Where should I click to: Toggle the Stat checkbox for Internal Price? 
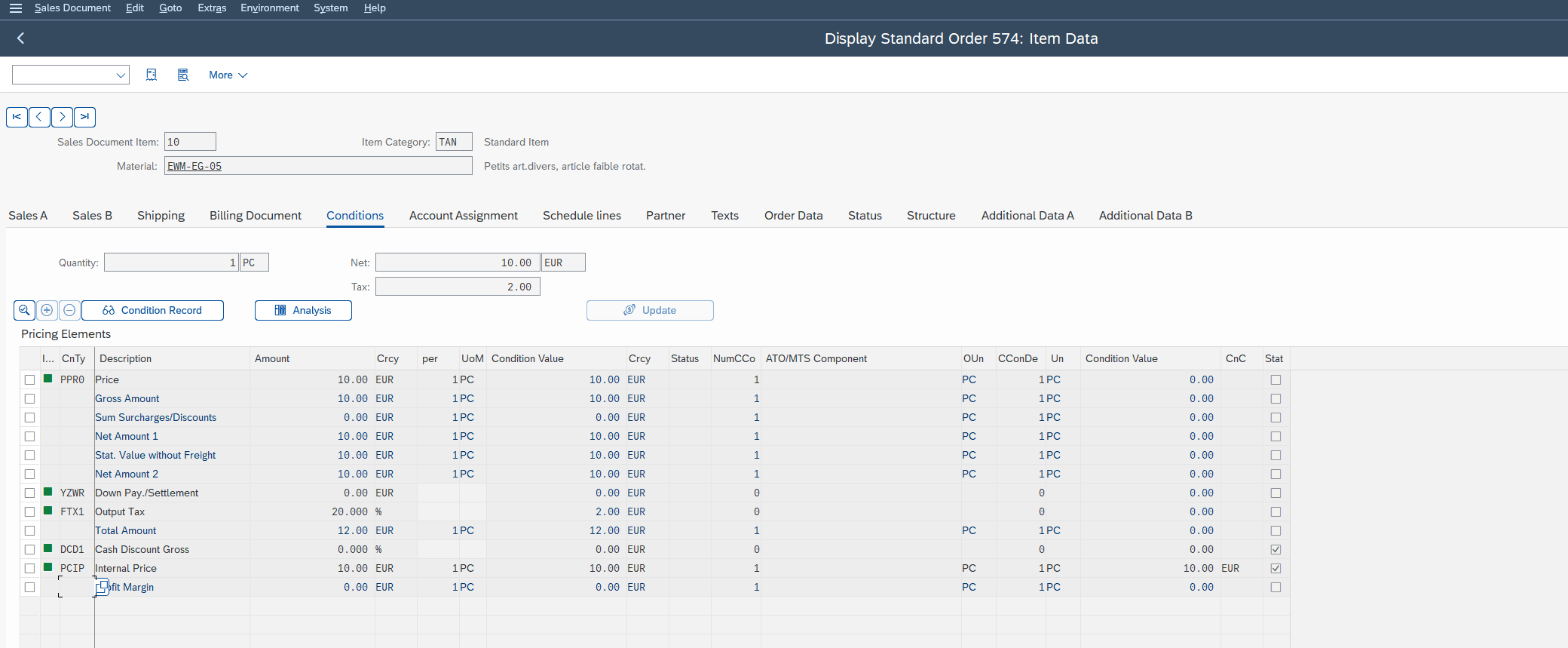coord(1276,568)
